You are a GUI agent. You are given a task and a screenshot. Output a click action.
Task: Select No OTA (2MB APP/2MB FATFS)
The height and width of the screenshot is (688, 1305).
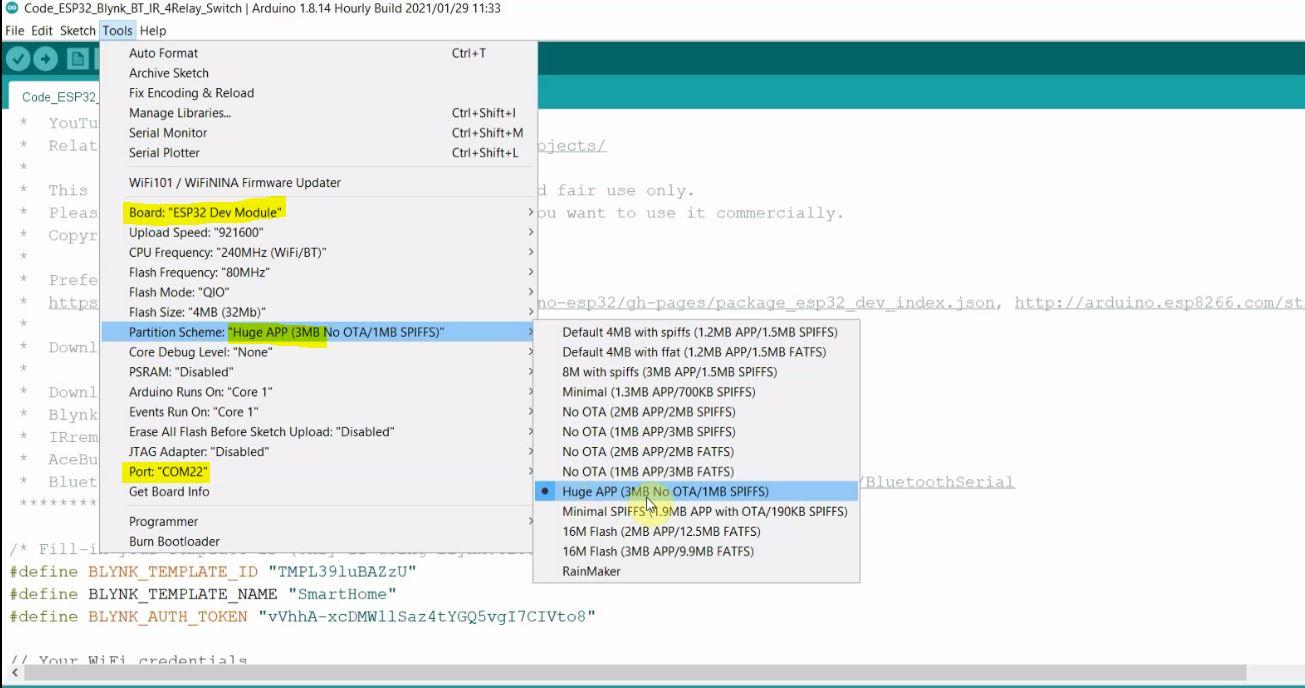point(696,452)
